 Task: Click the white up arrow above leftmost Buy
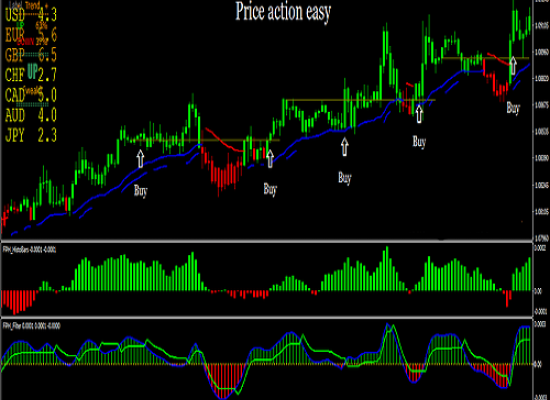click(140, 159)
